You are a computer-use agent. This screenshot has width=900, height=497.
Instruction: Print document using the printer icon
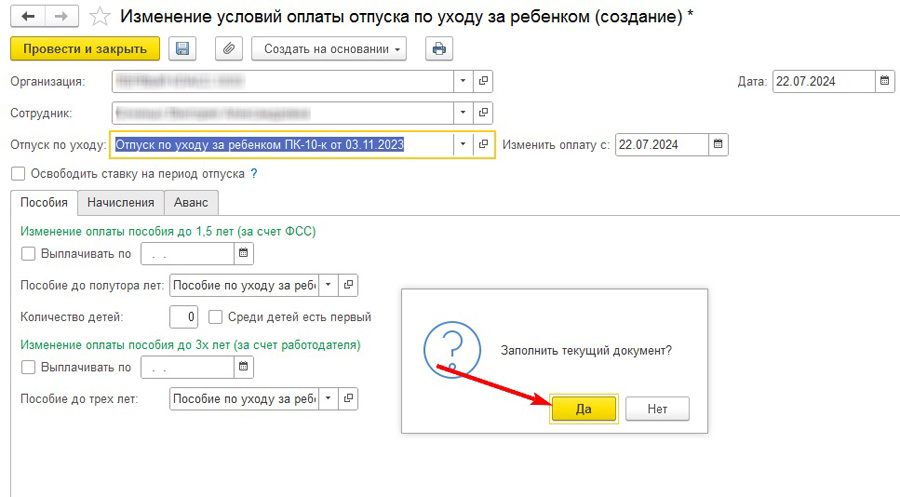point(439,49)
